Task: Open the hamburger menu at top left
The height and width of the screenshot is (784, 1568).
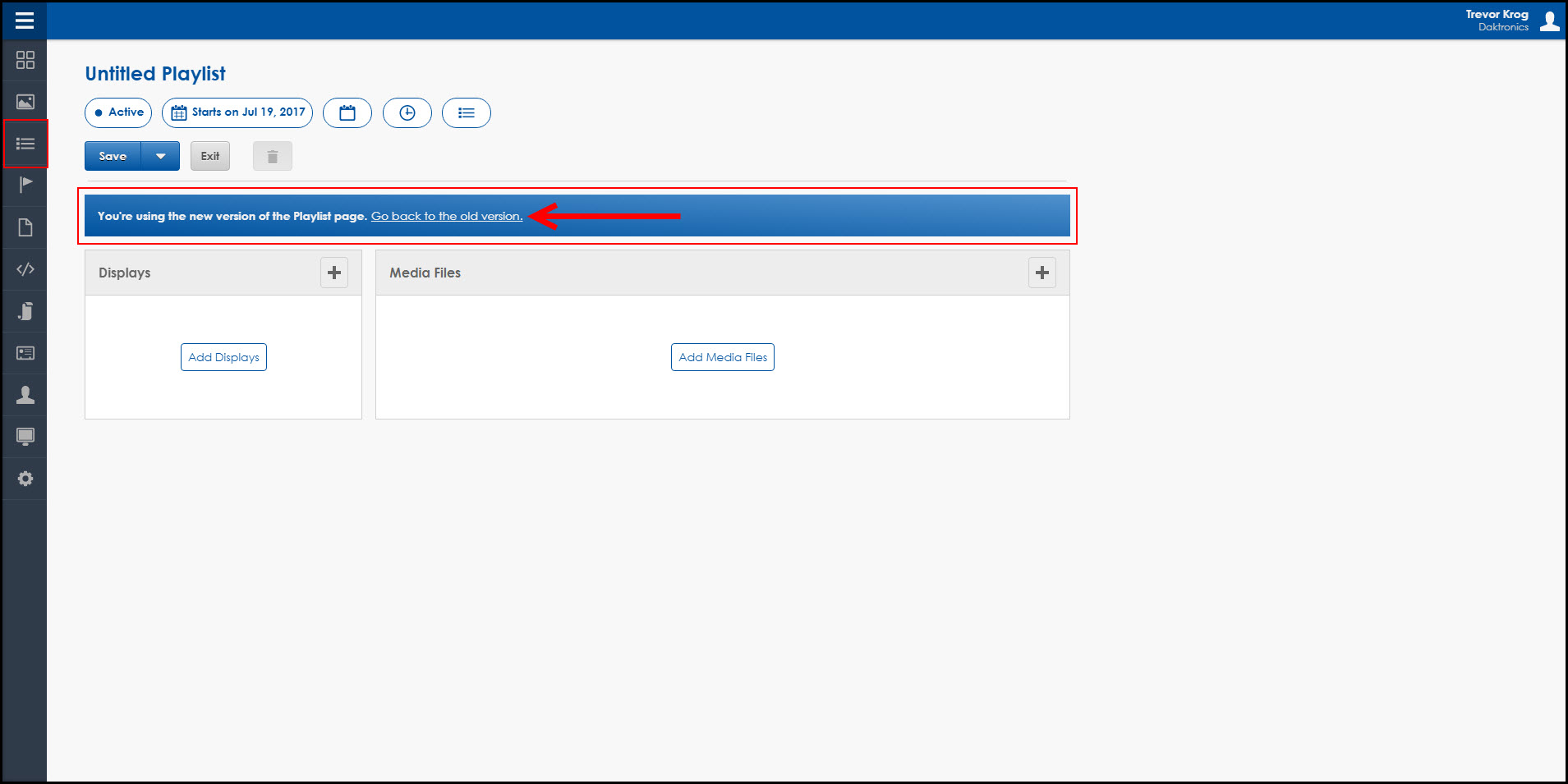Action: (25, 21)
